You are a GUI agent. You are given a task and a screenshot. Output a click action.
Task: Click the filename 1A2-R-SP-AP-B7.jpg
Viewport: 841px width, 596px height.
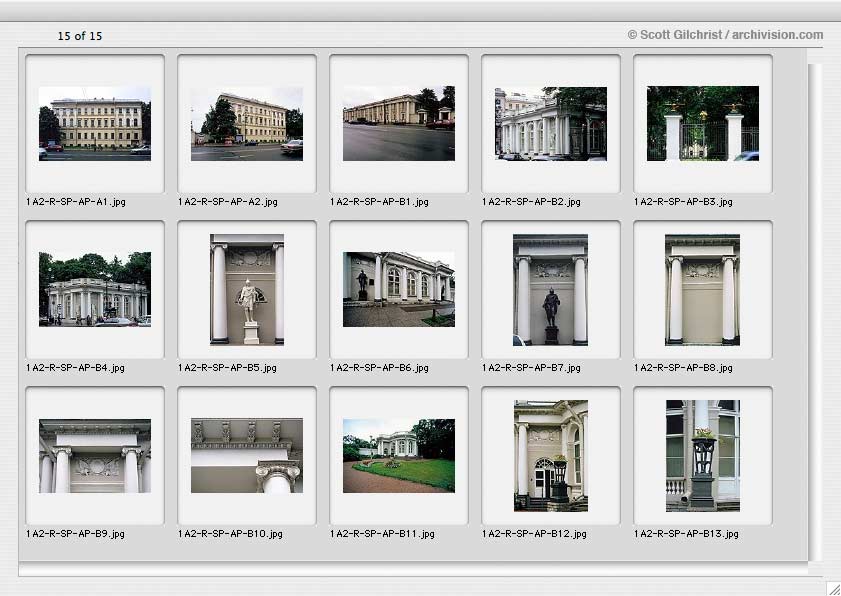click(532, 368)
